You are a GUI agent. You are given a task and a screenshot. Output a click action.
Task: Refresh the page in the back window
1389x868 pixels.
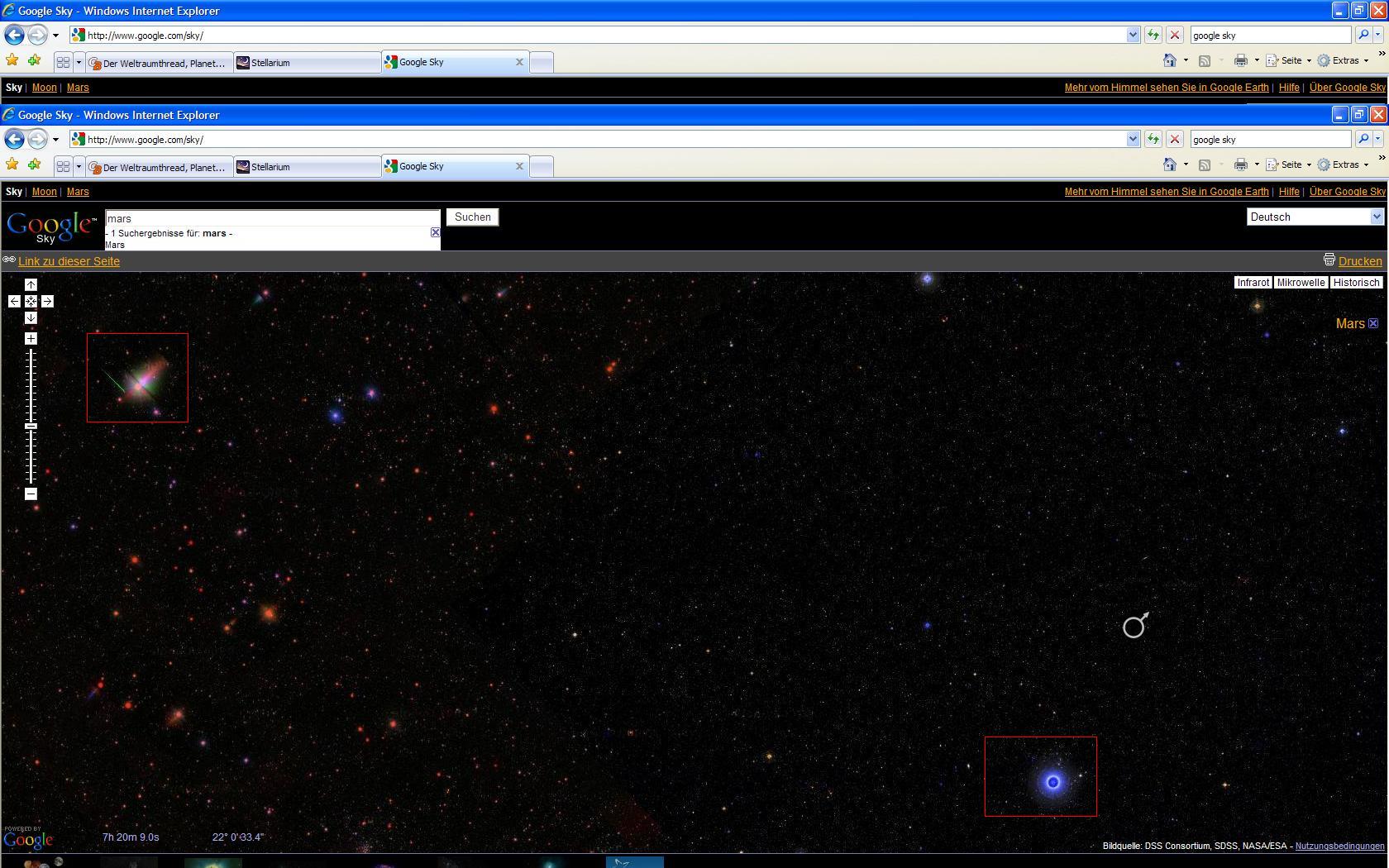[1153, 35]
